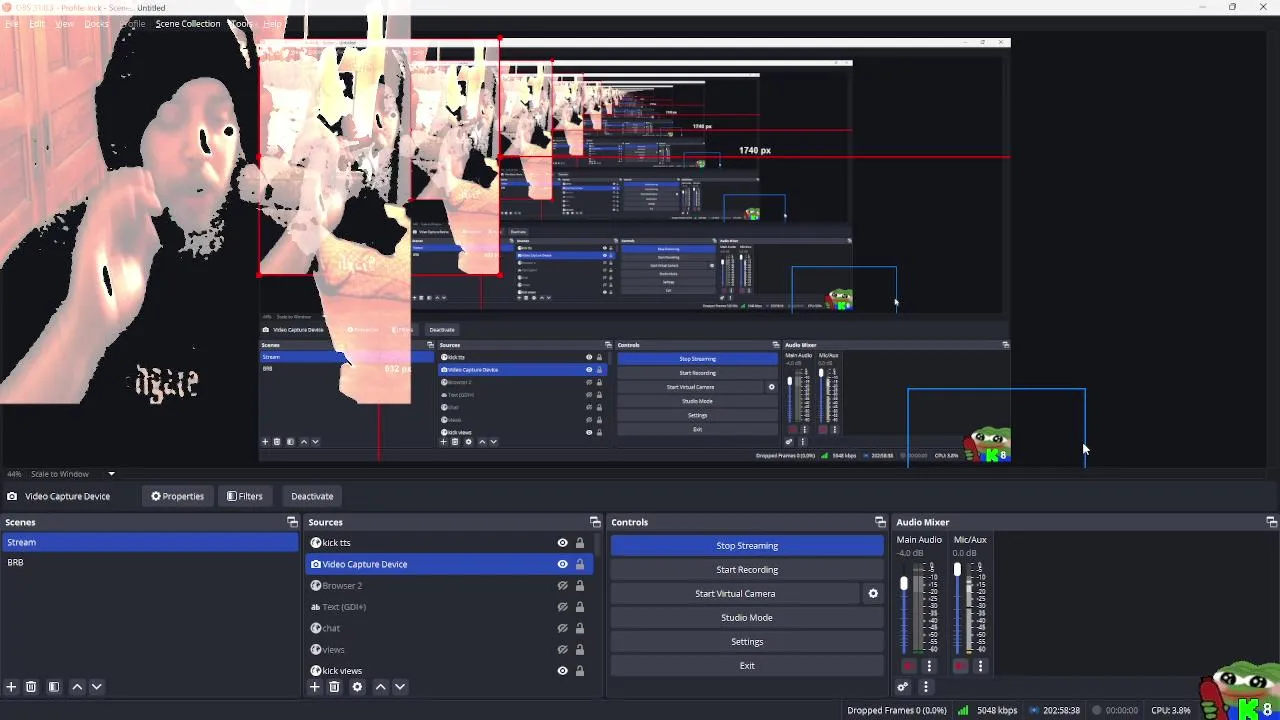
Task: Undock the Audio Mixer float icon
Action: click(1271, 522)
